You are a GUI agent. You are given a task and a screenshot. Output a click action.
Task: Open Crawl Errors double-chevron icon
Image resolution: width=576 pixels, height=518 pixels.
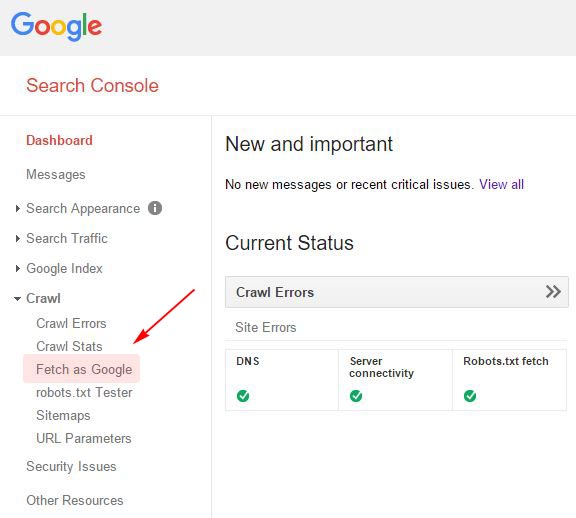553,292
